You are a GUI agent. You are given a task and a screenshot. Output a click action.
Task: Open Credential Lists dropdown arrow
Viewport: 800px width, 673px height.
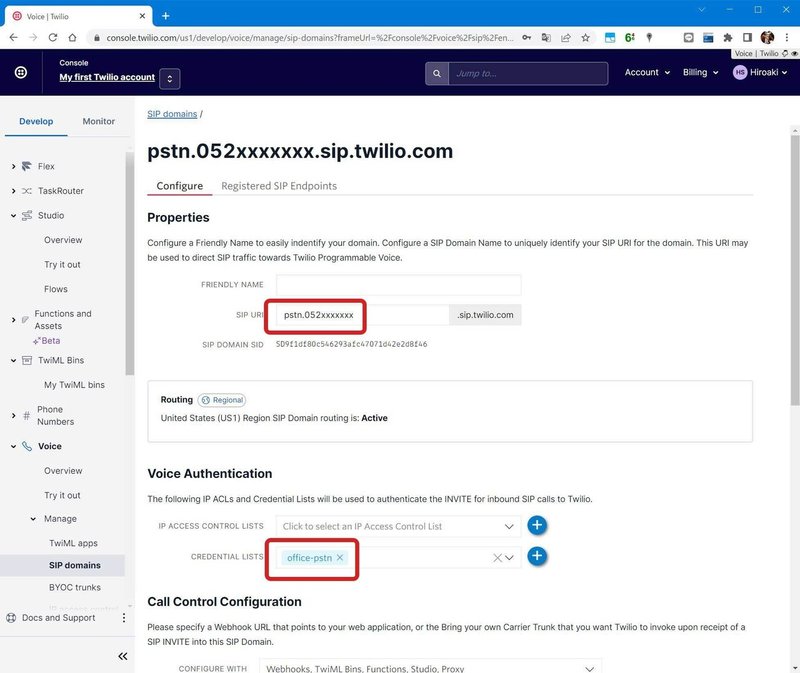tap(509, 558)
